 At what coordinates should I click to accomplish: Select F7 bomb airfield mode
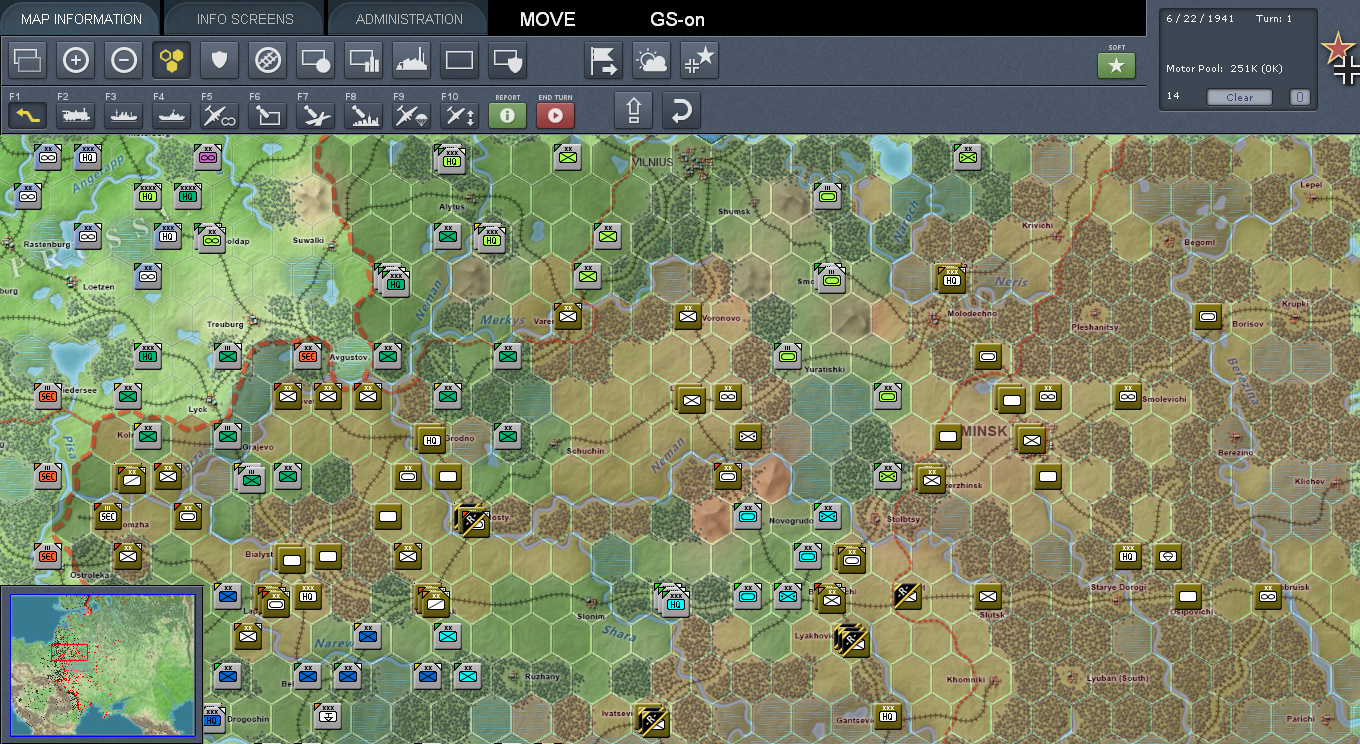point(315,115)
